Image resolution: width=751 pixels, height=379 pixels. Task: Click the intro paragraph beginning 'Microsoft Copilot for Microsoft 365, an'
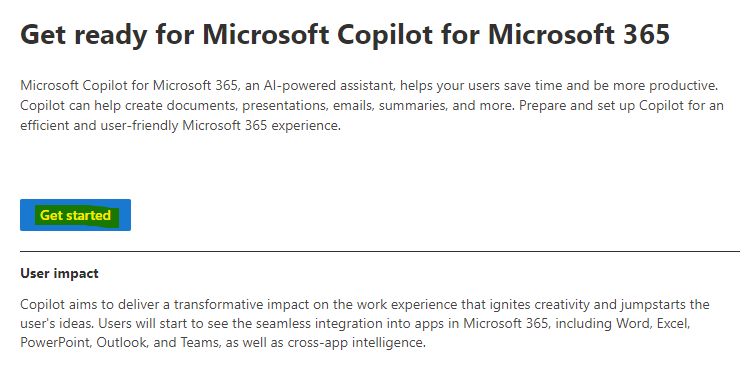pos(372,105)
